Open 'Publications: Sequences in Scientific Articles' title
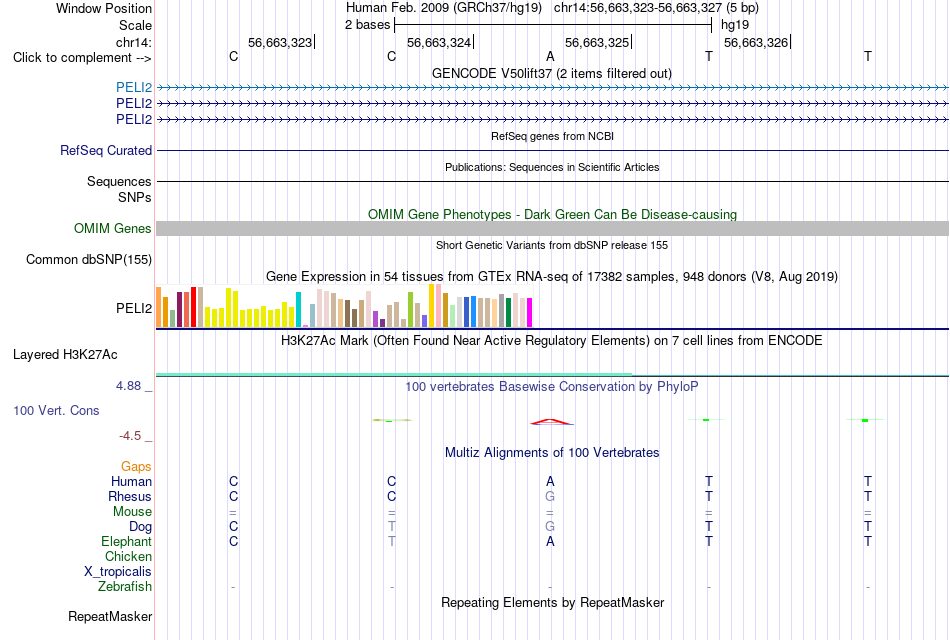The image size is (950, 640). point(552,167)
